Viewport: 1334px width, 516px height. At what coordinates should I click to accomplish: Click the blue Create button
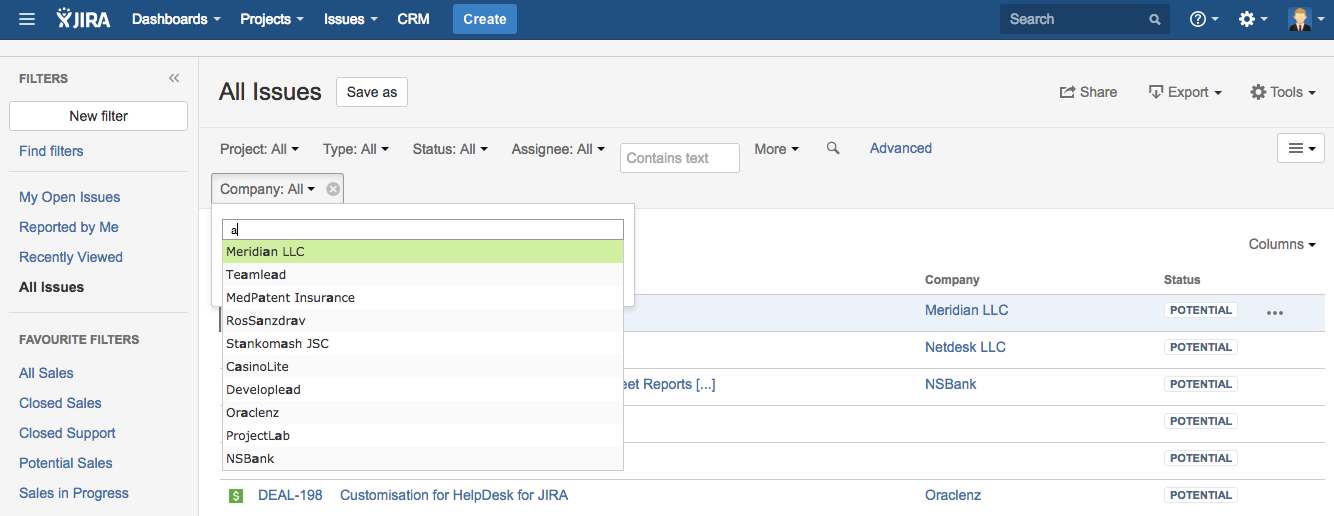[x=484, y=19]
